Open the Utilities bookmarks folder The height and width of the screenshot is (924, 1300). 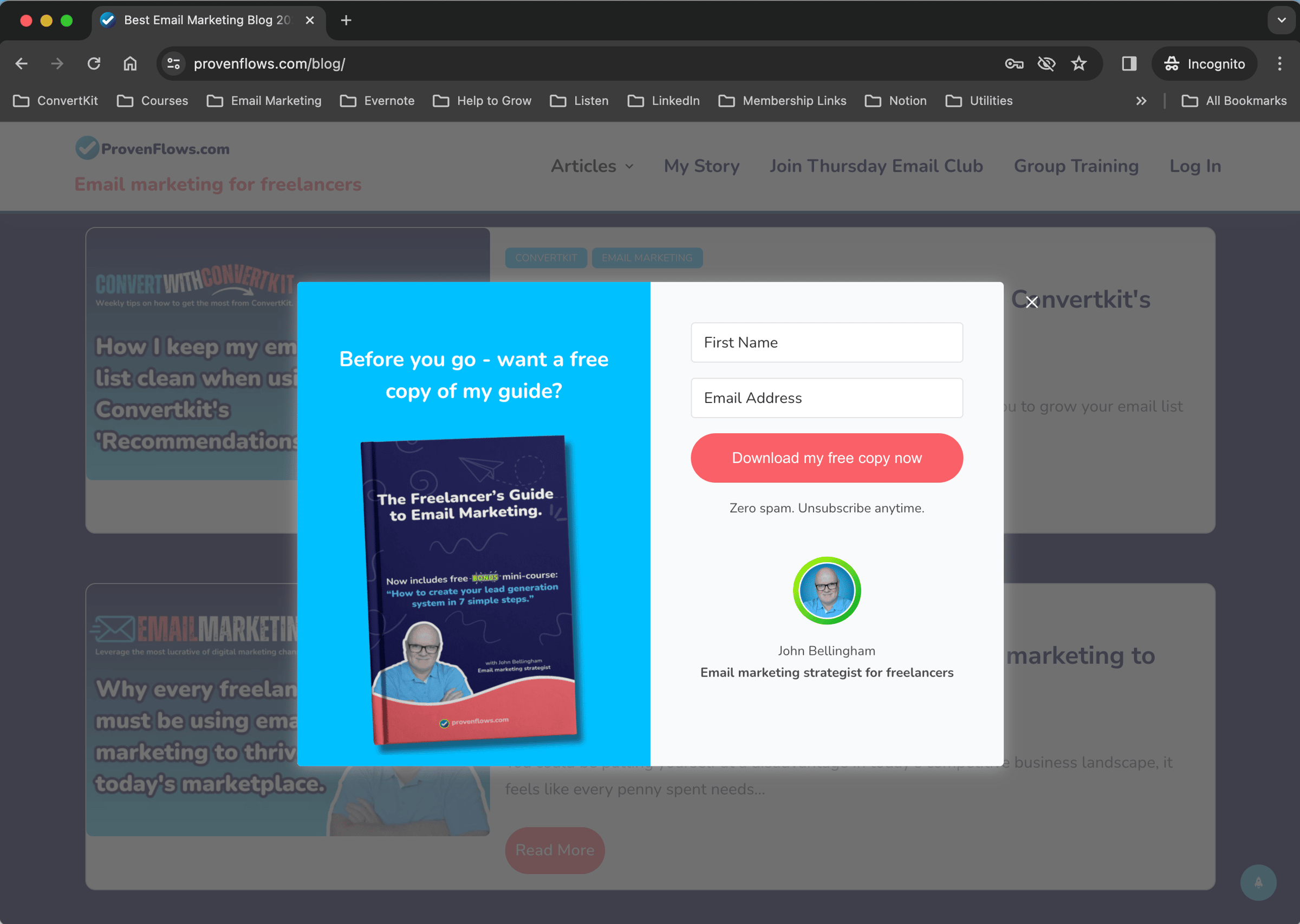[980, 101]
